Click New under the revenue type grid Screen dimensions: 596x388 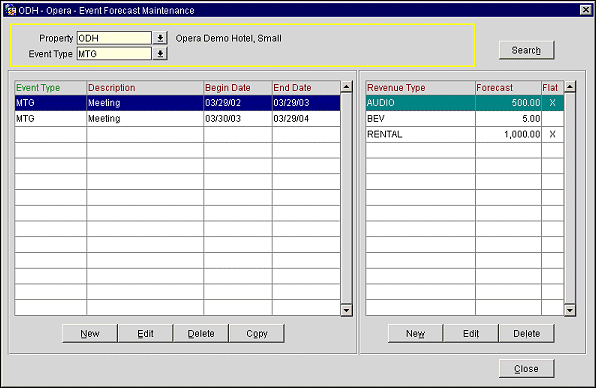click(x=415, y=333)
